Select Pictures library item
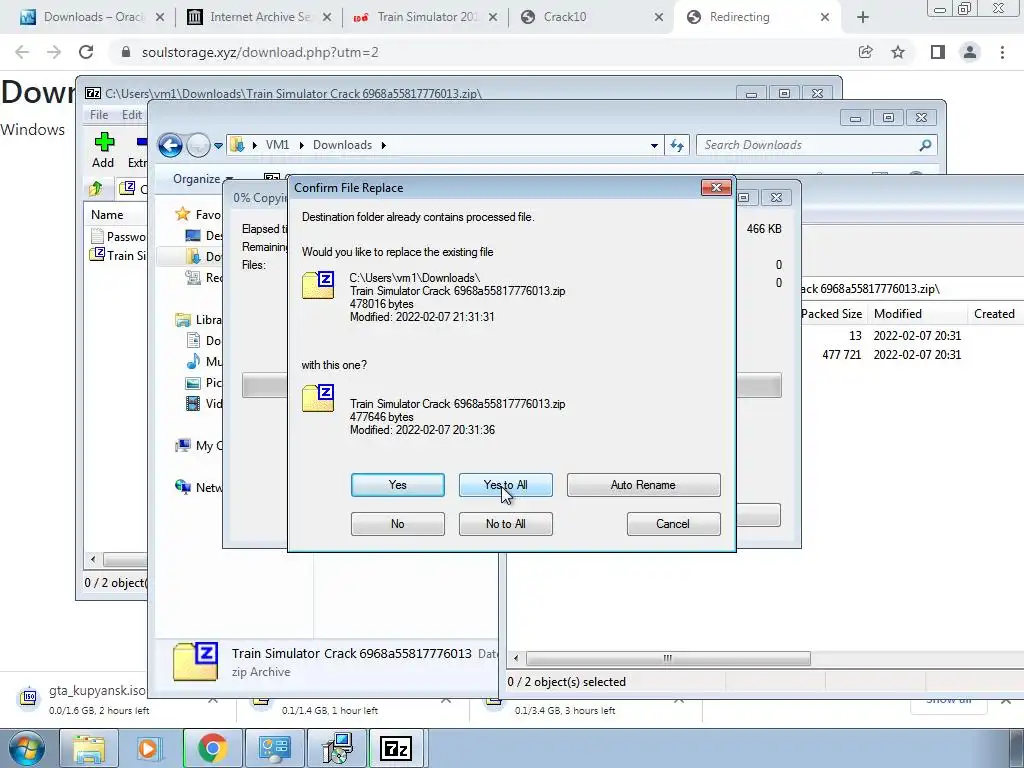Viewport: 1024px width, 768px height. point(204,383)
